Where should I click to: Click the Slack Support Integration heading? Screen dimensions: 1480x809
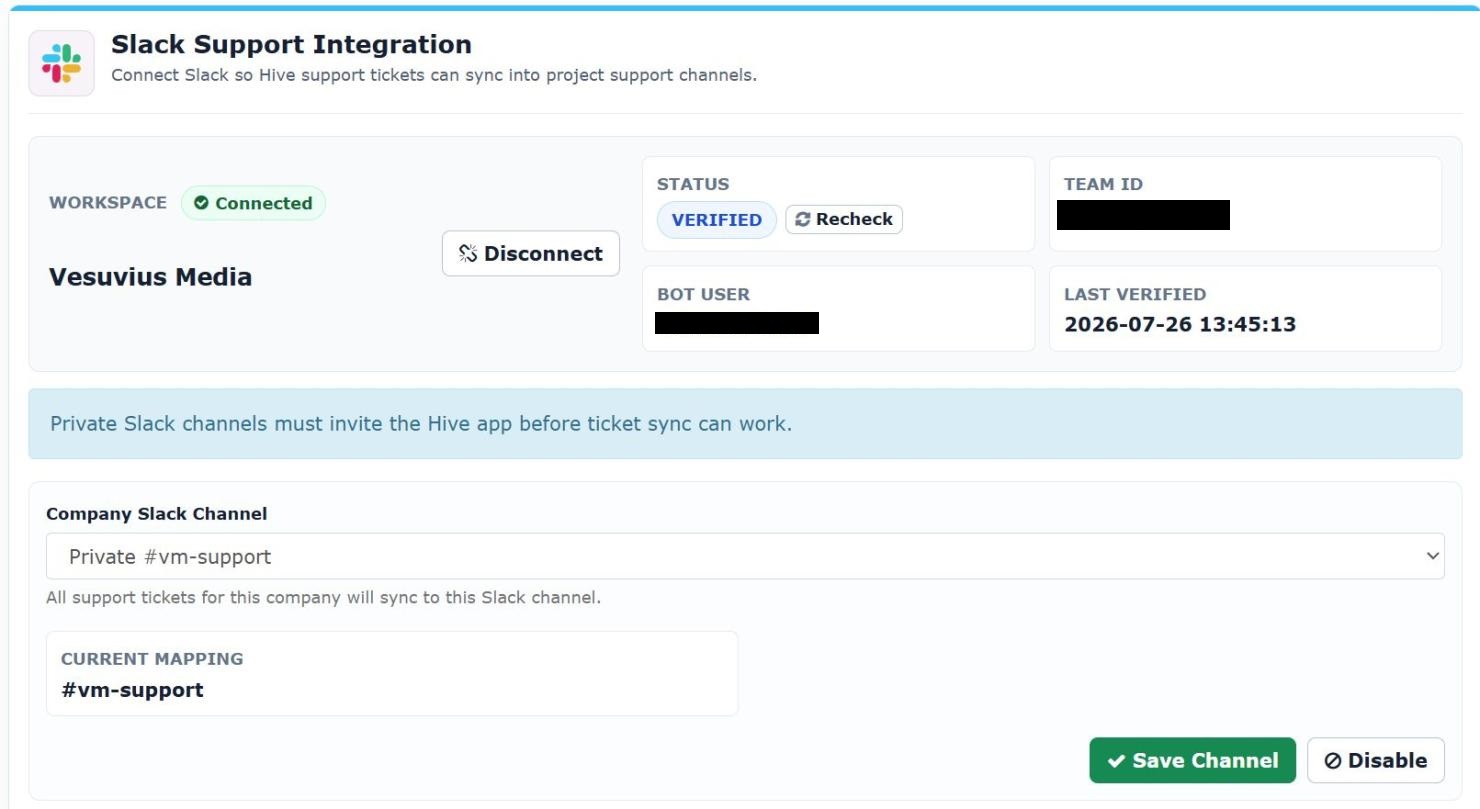(x=291, y=44)
